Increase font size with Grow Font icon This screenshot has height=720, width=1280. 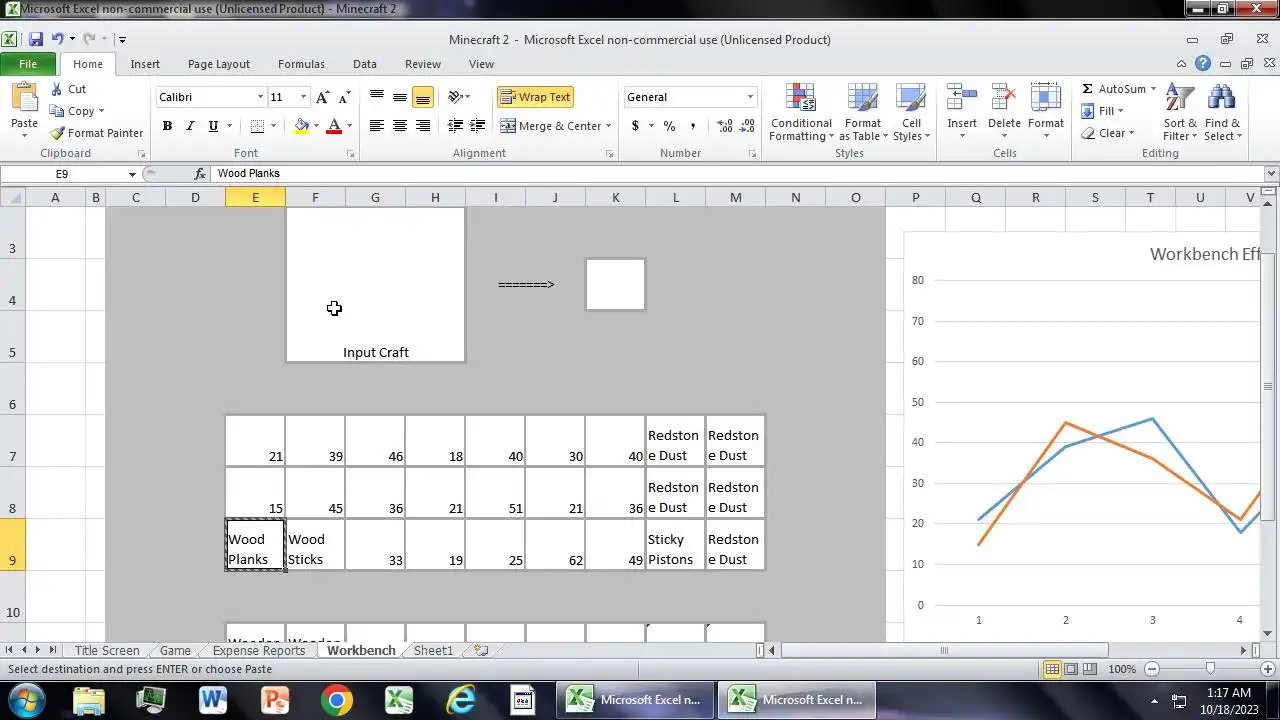(322, 97)
